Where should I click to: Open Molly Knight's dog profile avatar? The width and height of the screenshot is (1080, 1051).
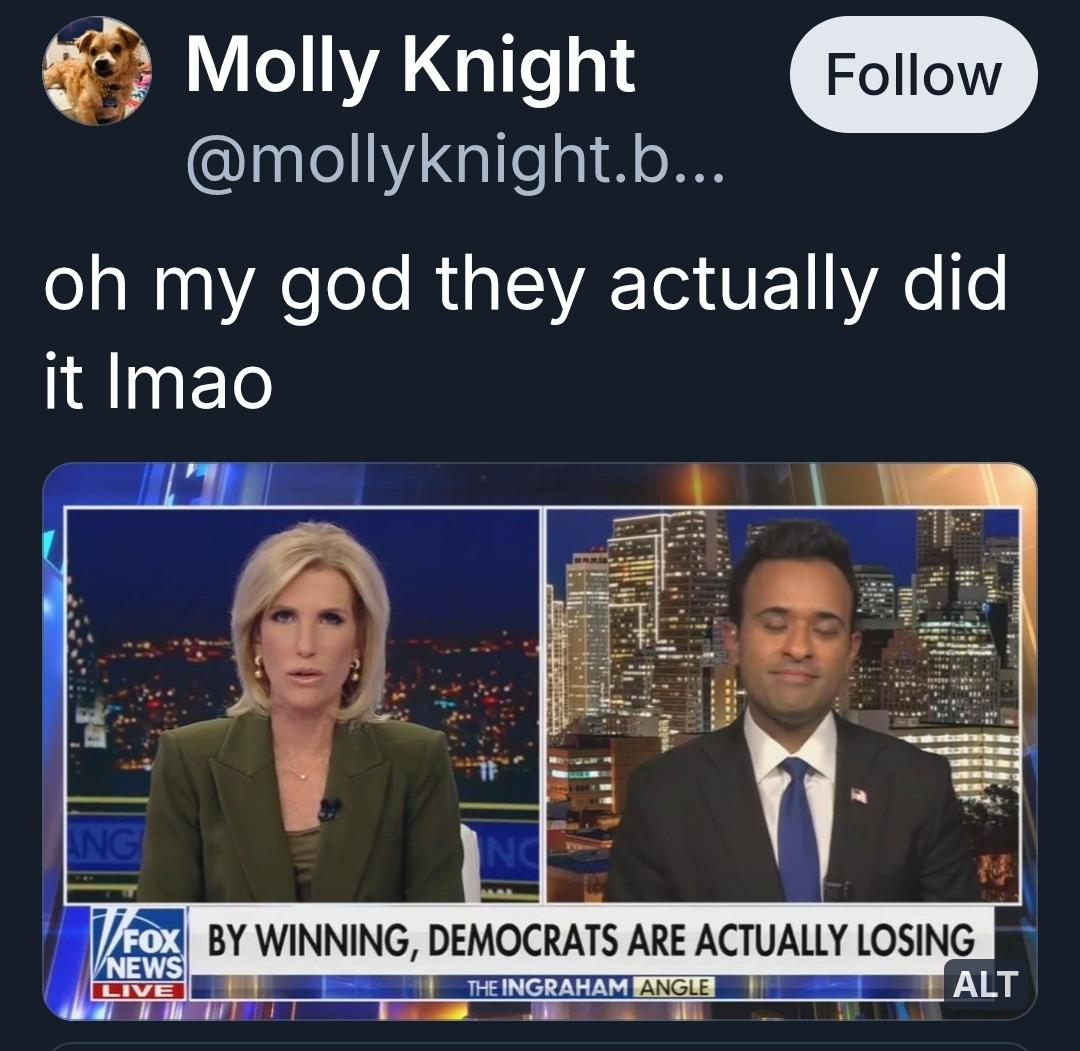pyautogui.click(x=96, y=71)
